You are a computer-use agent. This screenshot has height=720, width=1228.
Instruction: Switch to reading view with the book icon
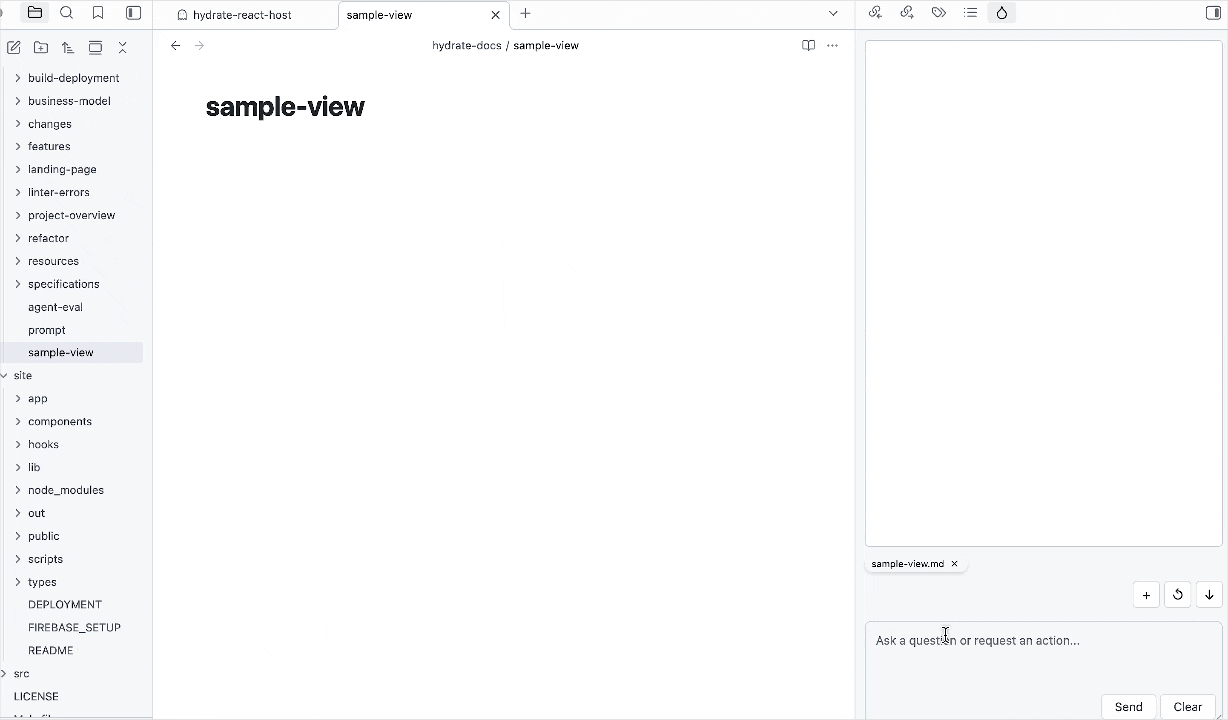pos(808,45)
